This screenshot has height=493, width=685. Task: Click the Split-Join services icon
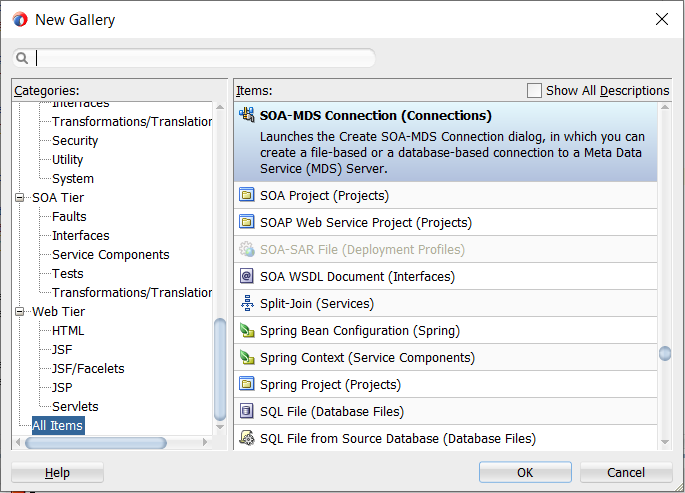click(247, 304)
